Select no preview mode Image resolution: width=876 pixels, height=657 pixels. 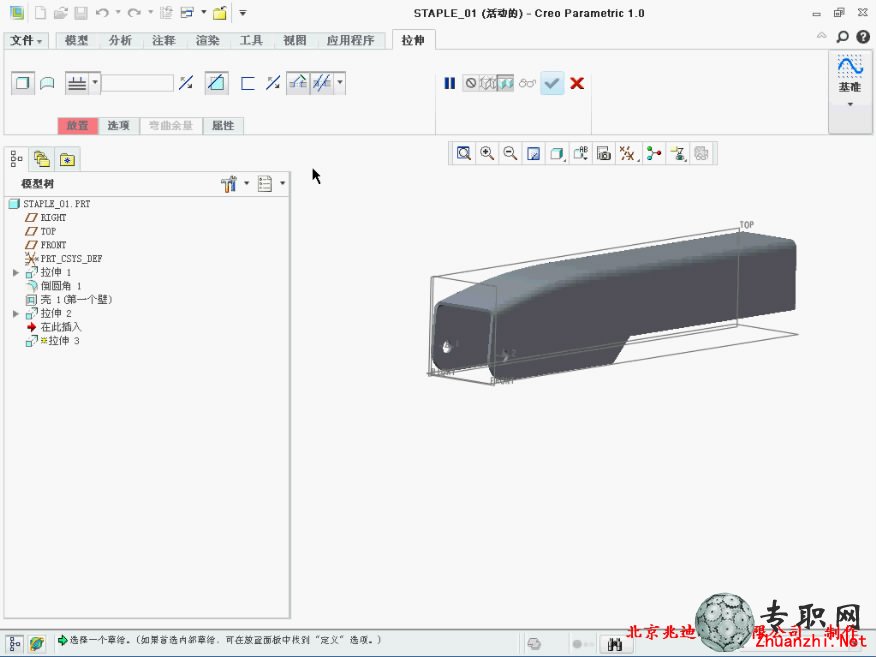[471, 83]
